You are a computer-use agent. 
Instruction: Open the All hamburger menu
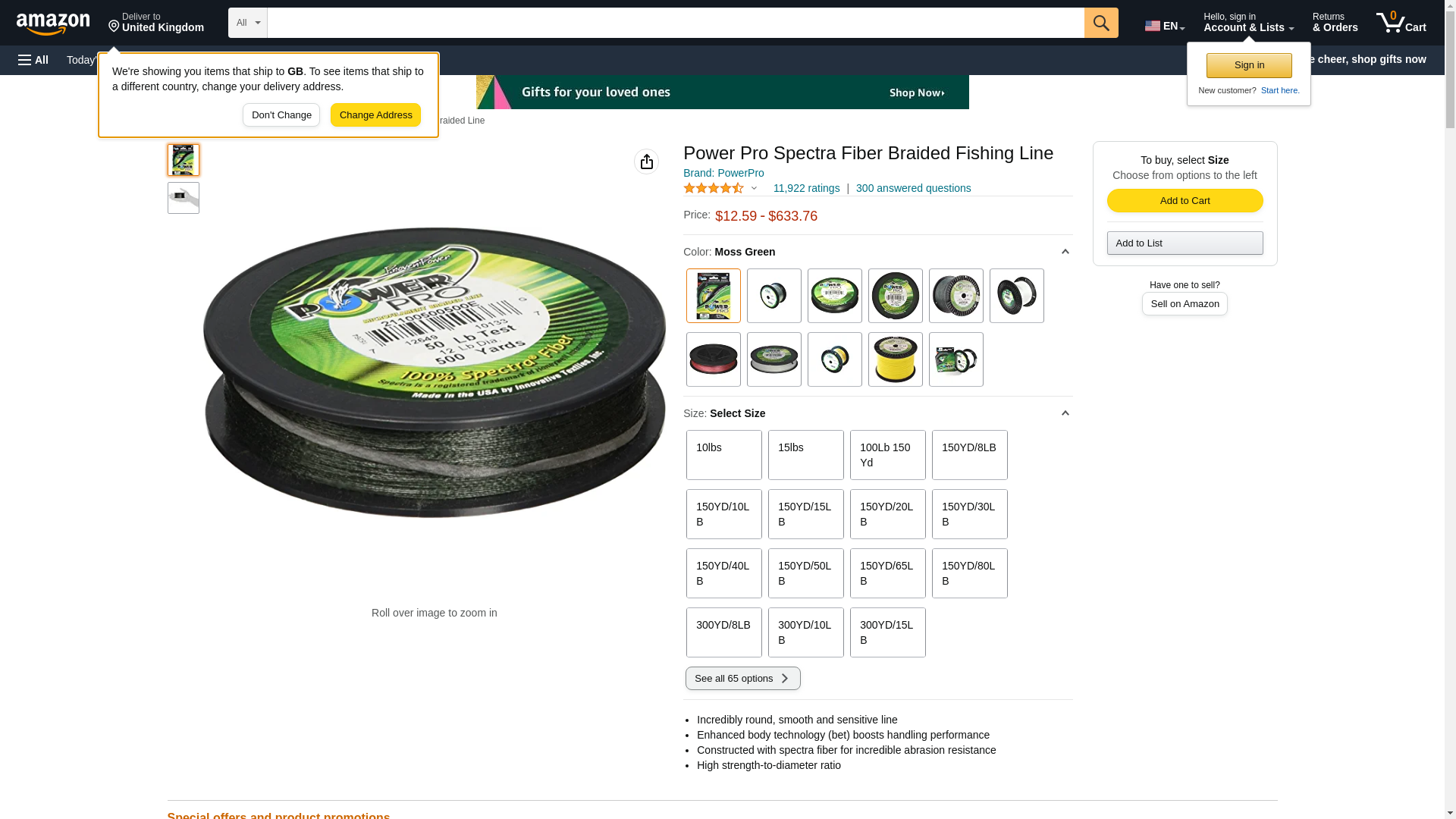pos(33,60)
